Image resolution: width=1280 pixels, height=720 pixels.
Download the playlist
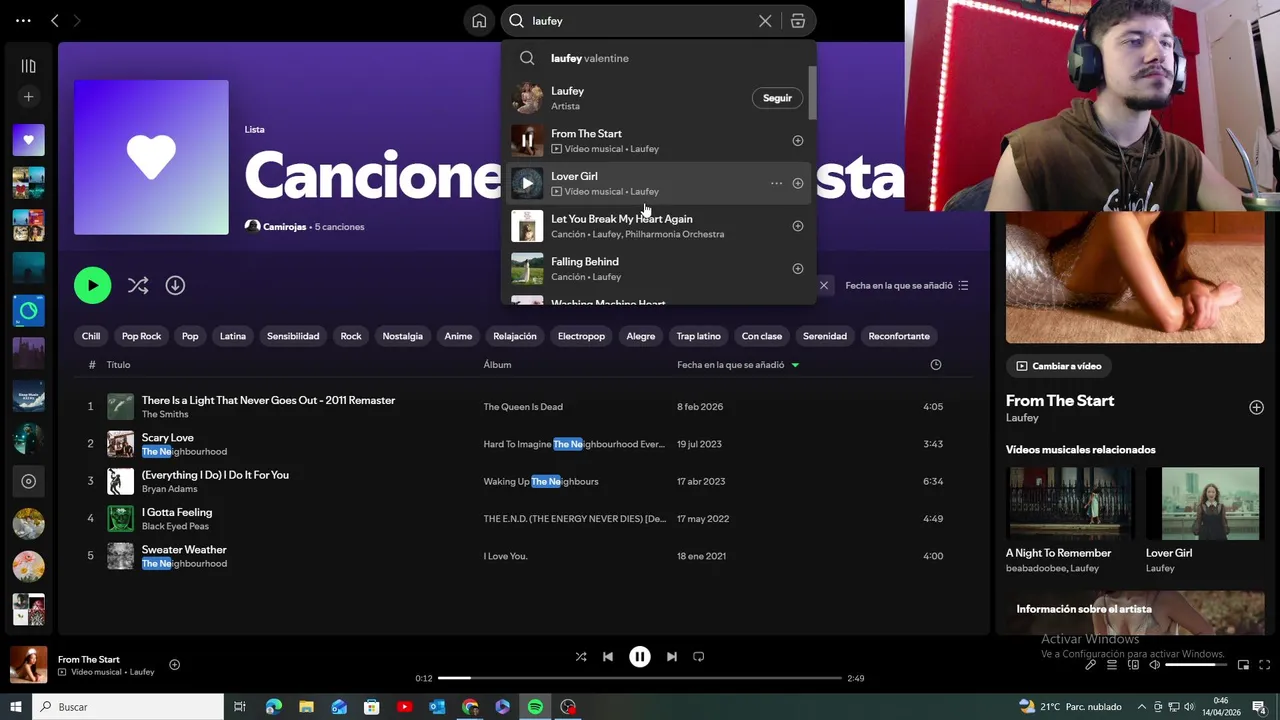175,285
